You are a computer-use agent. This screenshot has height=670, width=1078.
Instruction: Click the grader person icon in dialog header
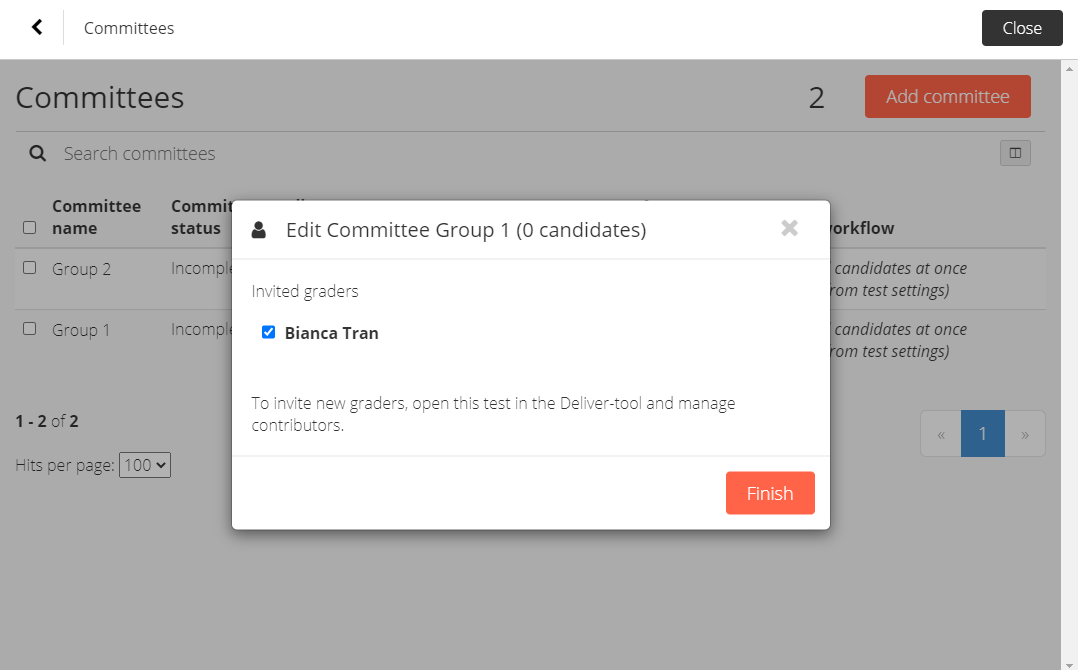click(x=258, y=230)
